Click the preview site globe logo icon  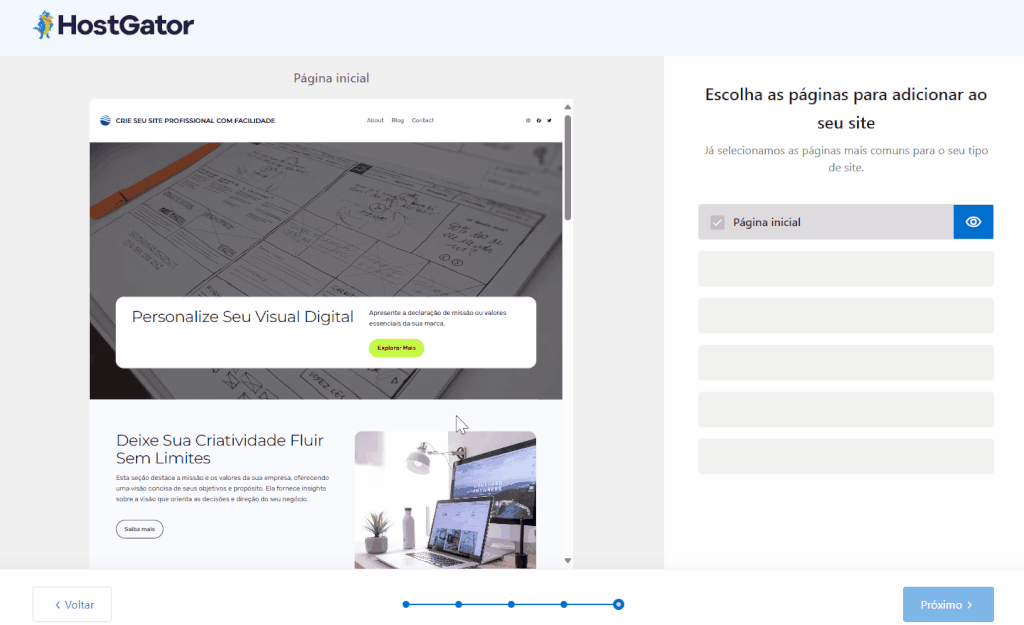click(x=105, y=120)
